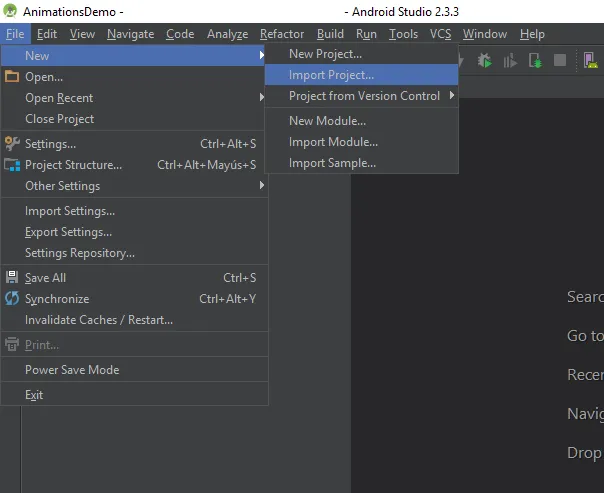Viewport: 604px width, 493px height.
Task: Click the Project Structure icon
Action: click(x=12, y=165)
